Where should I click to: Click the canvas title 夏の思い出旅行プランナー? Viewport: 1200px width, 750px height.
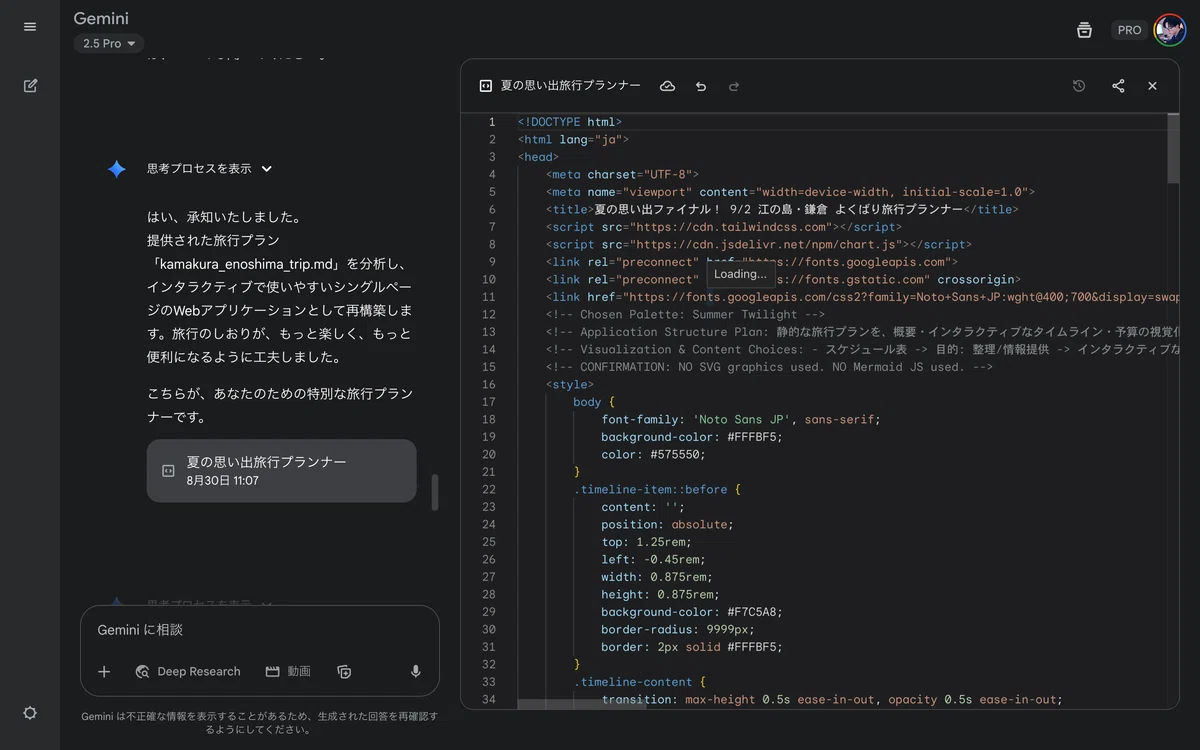570,86
